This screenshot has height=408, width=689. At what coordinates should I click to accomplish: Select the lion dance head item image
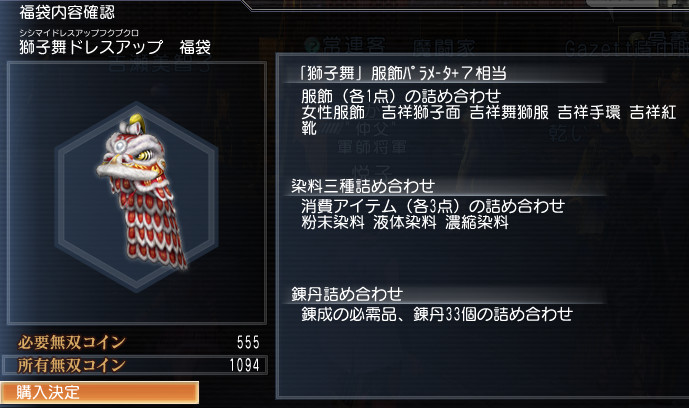[x=142, y=191]
